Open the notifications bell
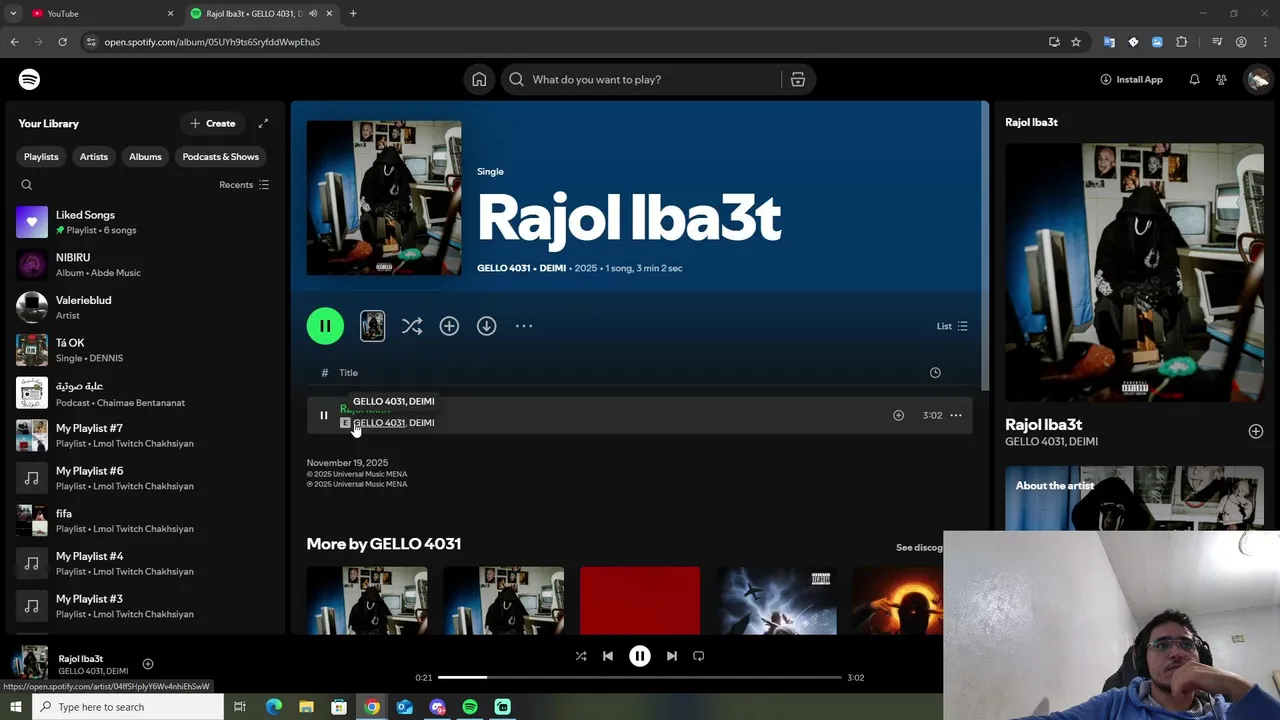 1194,79
